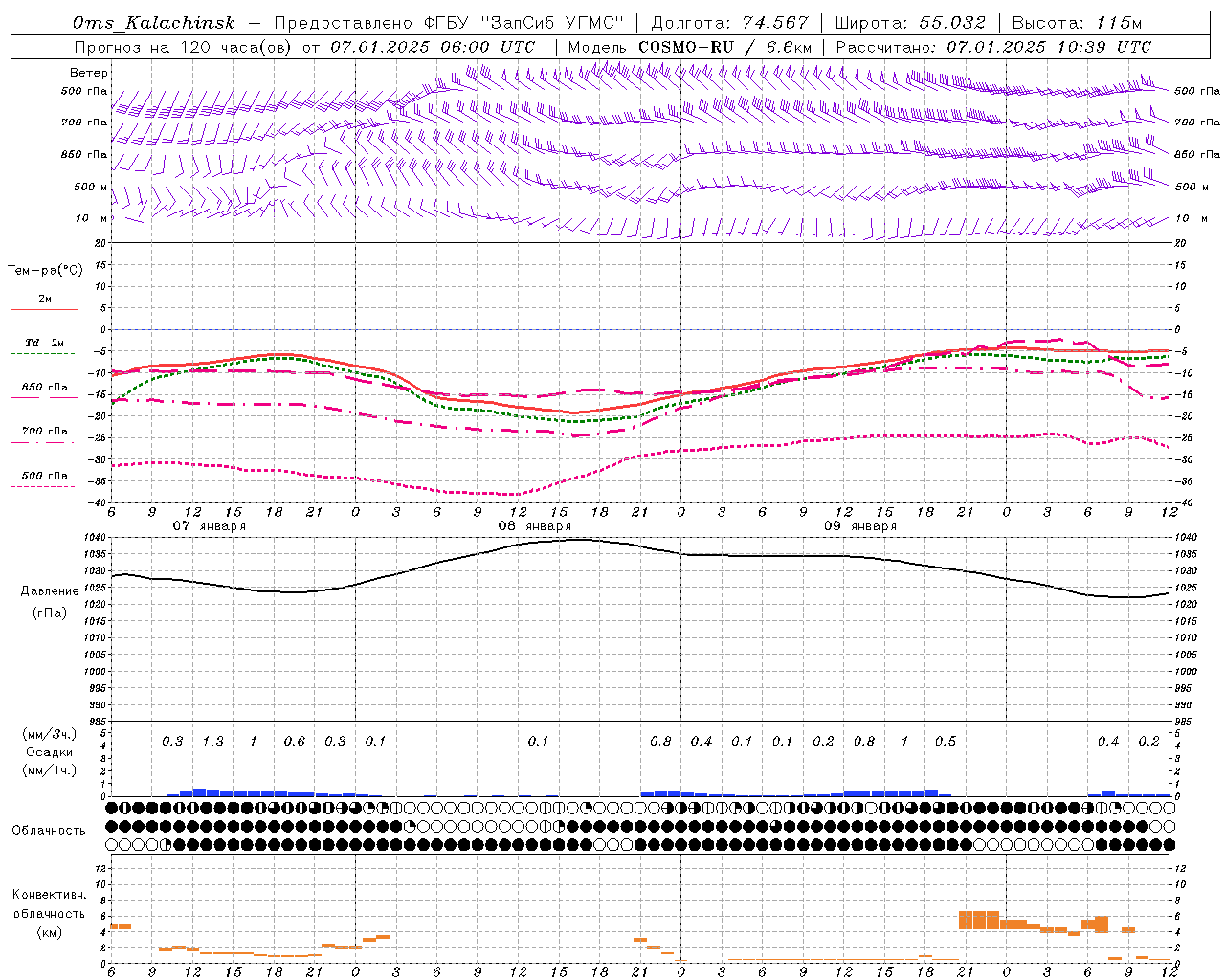This screenshot has height=980, width=1225.
Task: Click the 'Осадки' precipitation label
Action: tap(50, 752)
